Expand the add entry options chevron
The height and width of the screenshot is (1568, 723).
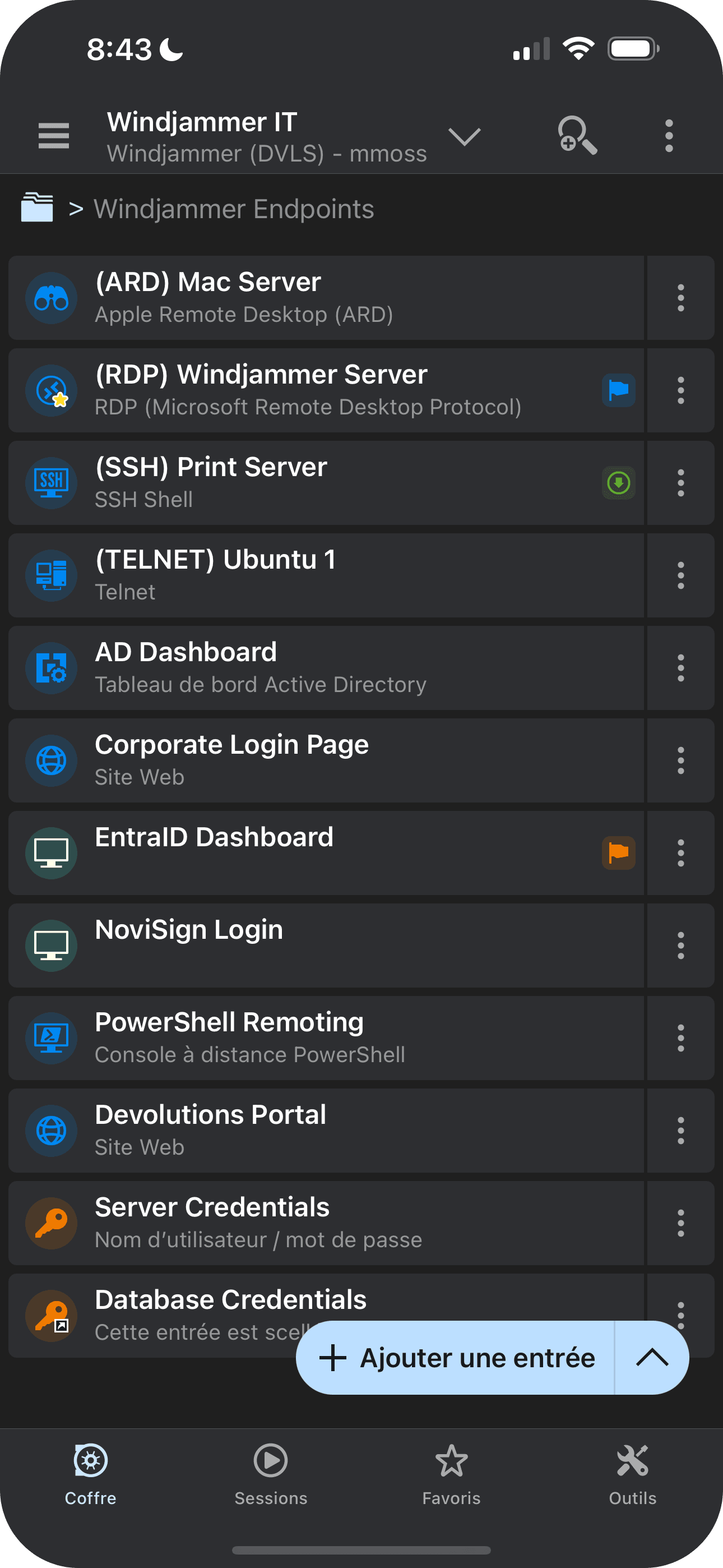tap(652, 1357)
